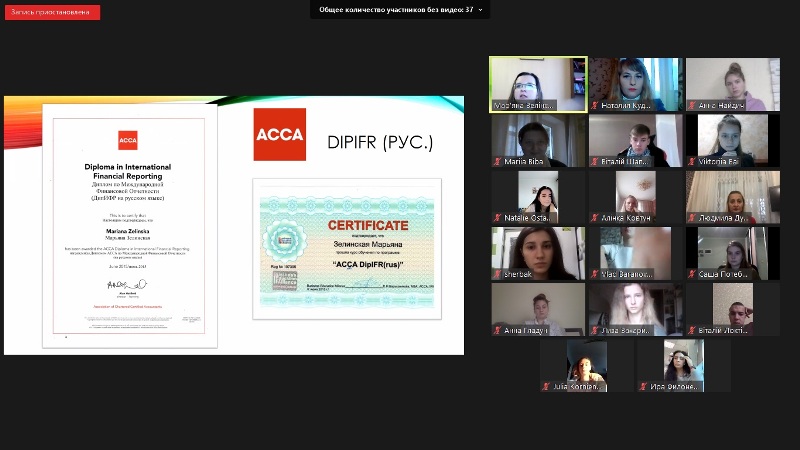Viewport: 800px width, 450px height.
Task: Click 'Mariana Zelinska' name on diploma
Action: (x=128, y=231)
